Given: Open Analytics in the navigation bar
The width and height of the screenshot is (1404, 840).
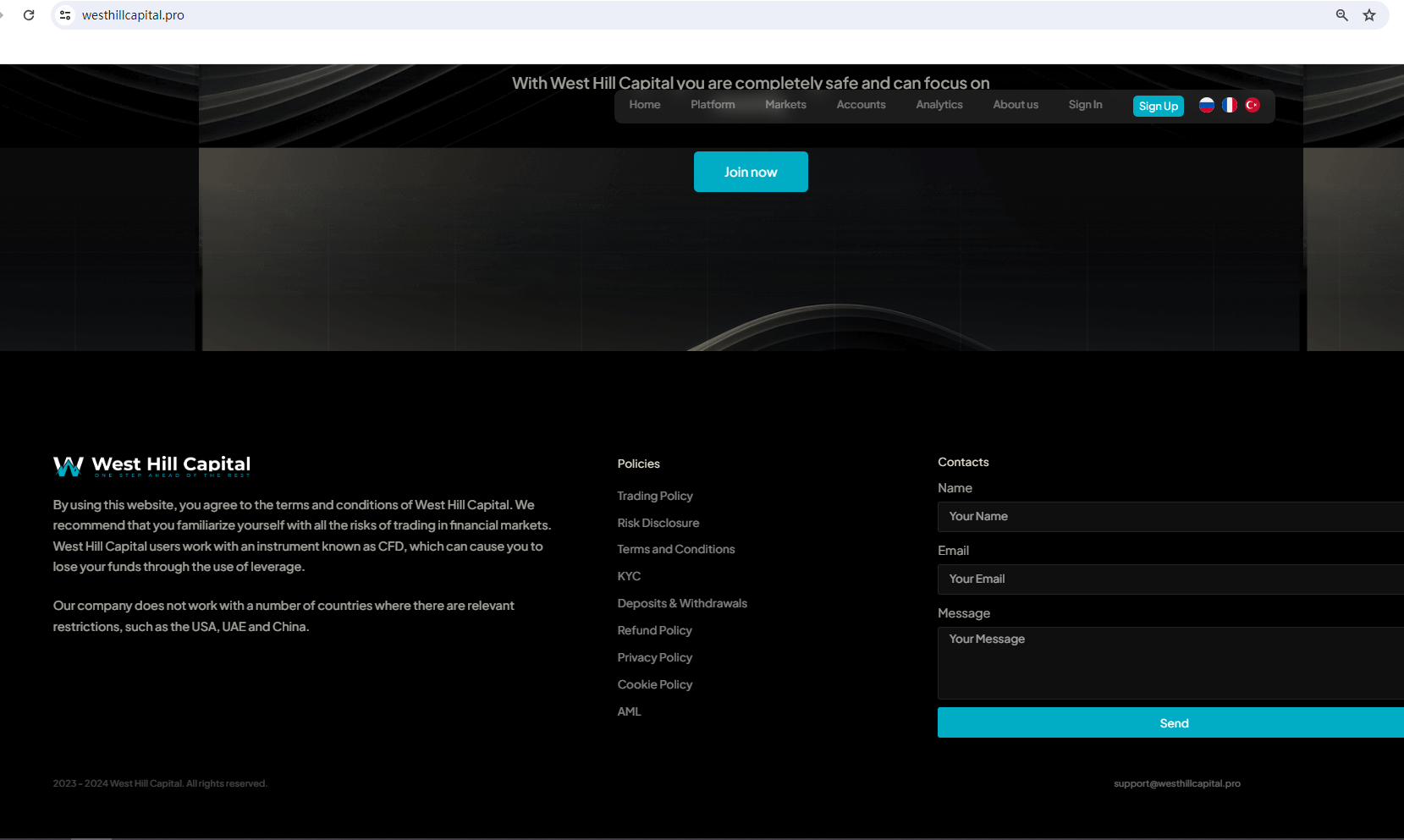Looking at the screenshot, I should pos(939,105).
